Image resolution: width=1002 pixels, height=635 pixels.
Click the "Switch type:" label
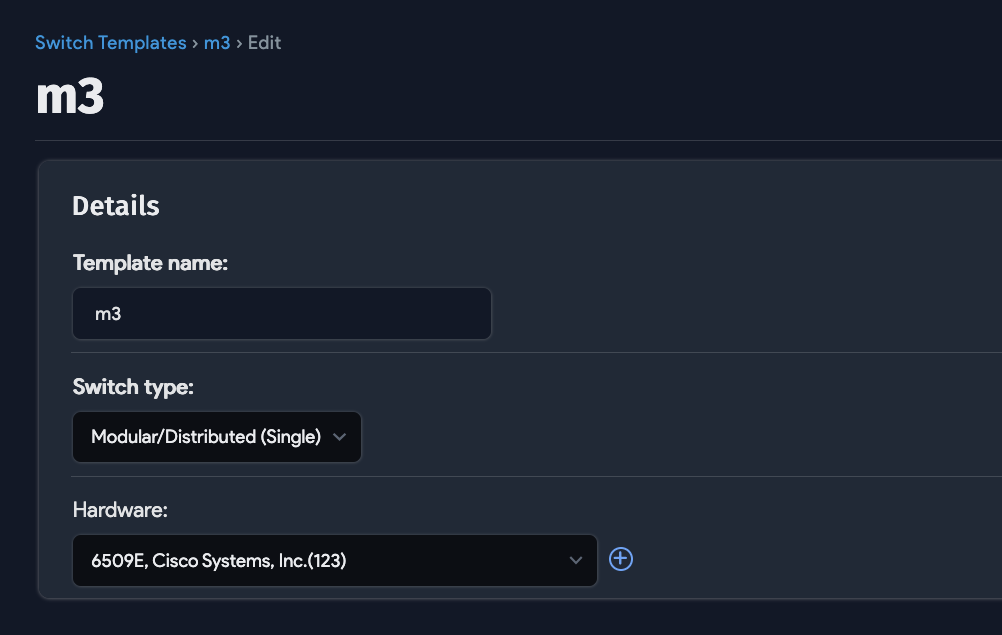coord(133,387)
